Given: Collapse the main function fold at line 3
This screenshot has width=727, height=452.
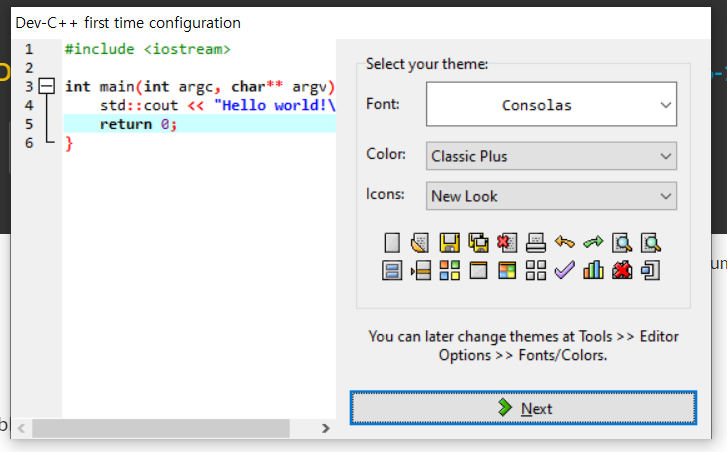Looking at the screenshot, I should [x=46, y=86].
